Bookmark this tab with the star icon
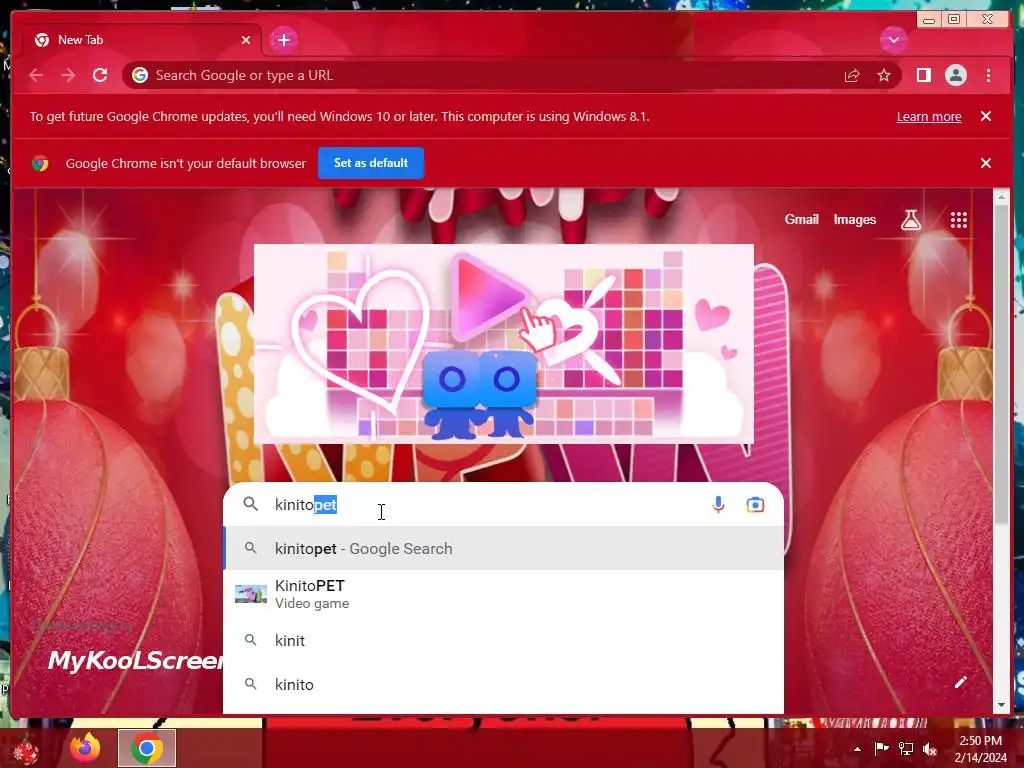 (x=884, y=76)
